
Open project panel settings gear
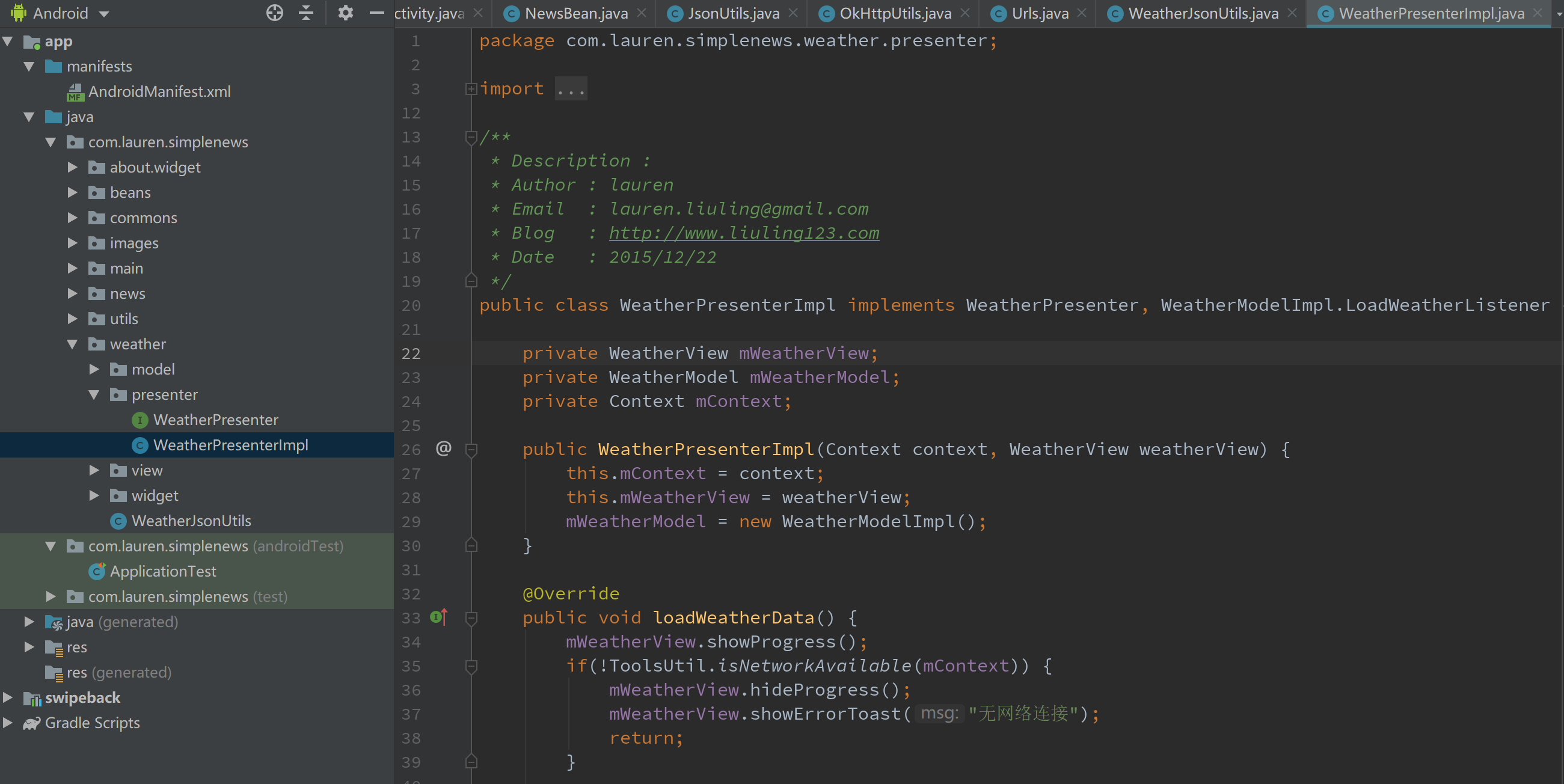(345, 13)
